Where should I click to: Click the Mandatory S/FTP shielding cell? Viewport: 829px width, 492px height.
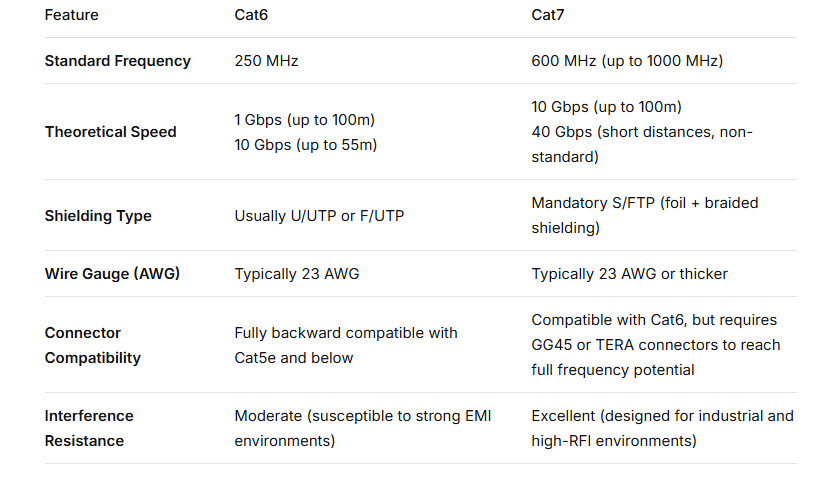point(645,215)
